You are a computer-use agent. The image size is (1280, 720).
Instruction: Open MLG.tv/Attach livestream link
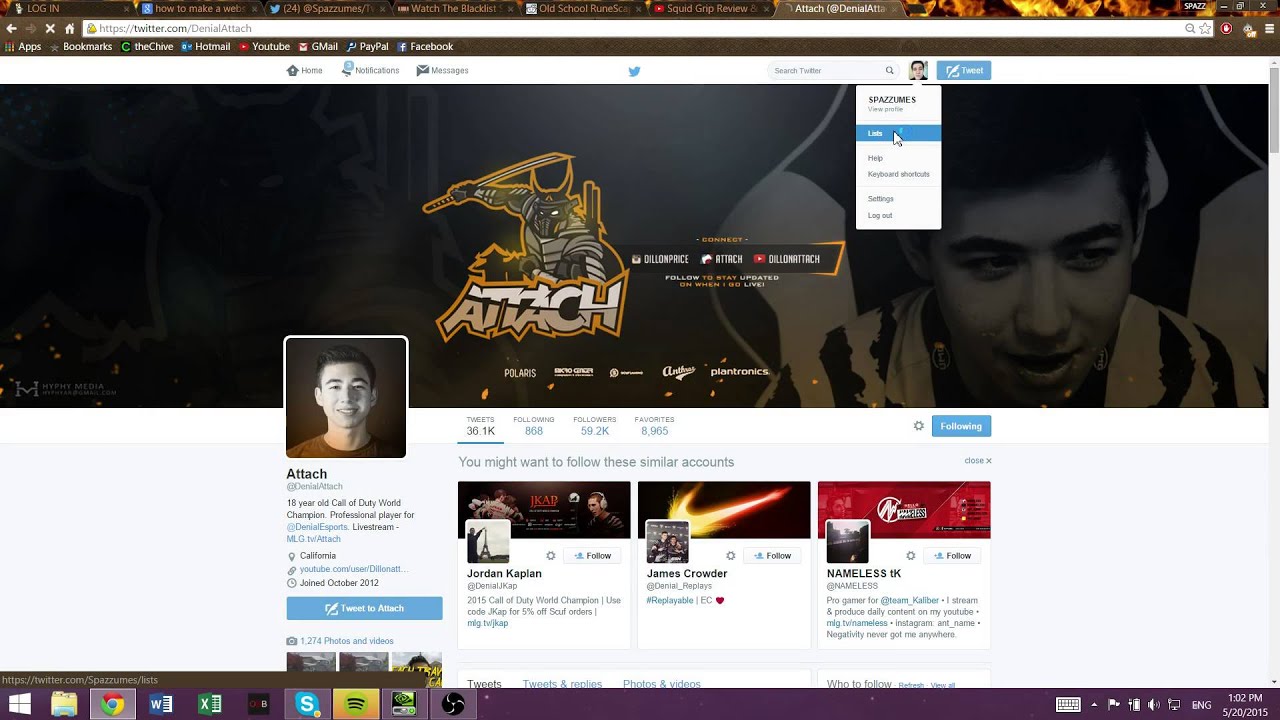314,539
